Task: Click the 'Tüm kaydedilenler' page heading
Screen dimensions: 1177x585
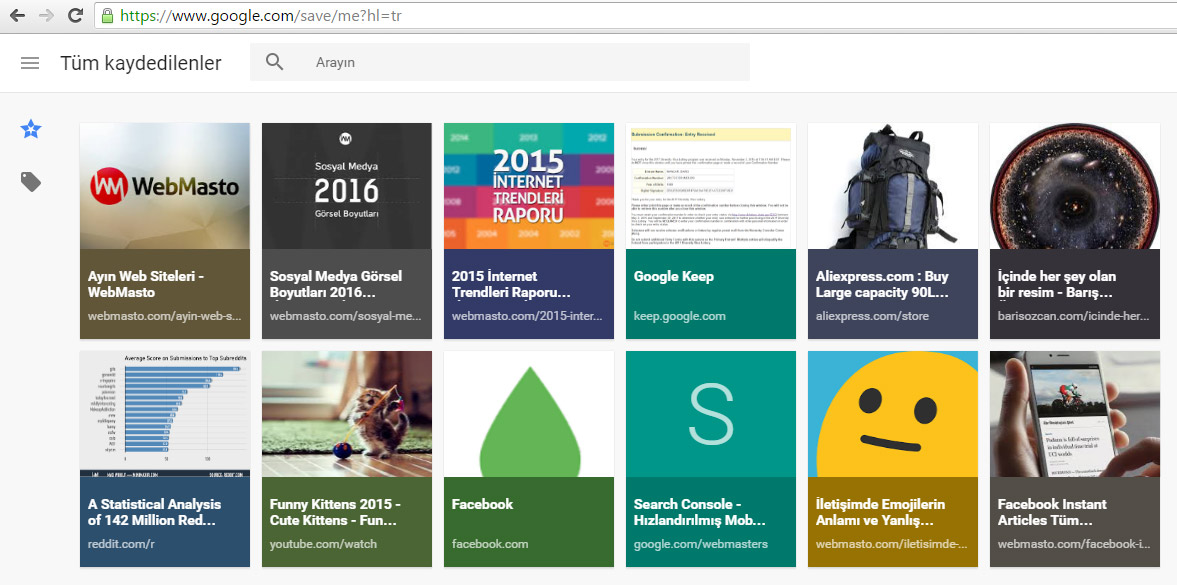Action: click(141, 63)
